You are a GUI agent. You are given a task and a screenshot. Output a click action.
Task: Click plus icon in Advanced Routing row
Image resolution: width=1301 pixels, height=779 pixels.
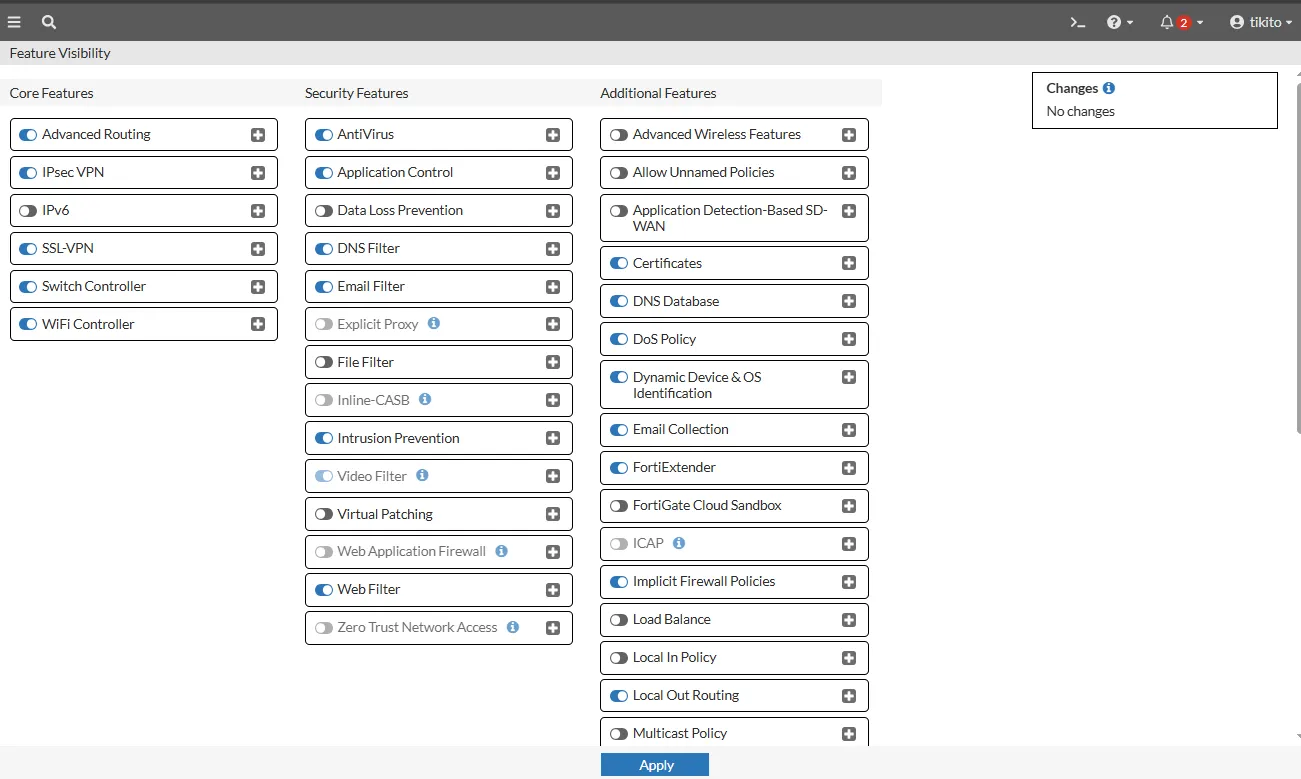coord(258,135)
